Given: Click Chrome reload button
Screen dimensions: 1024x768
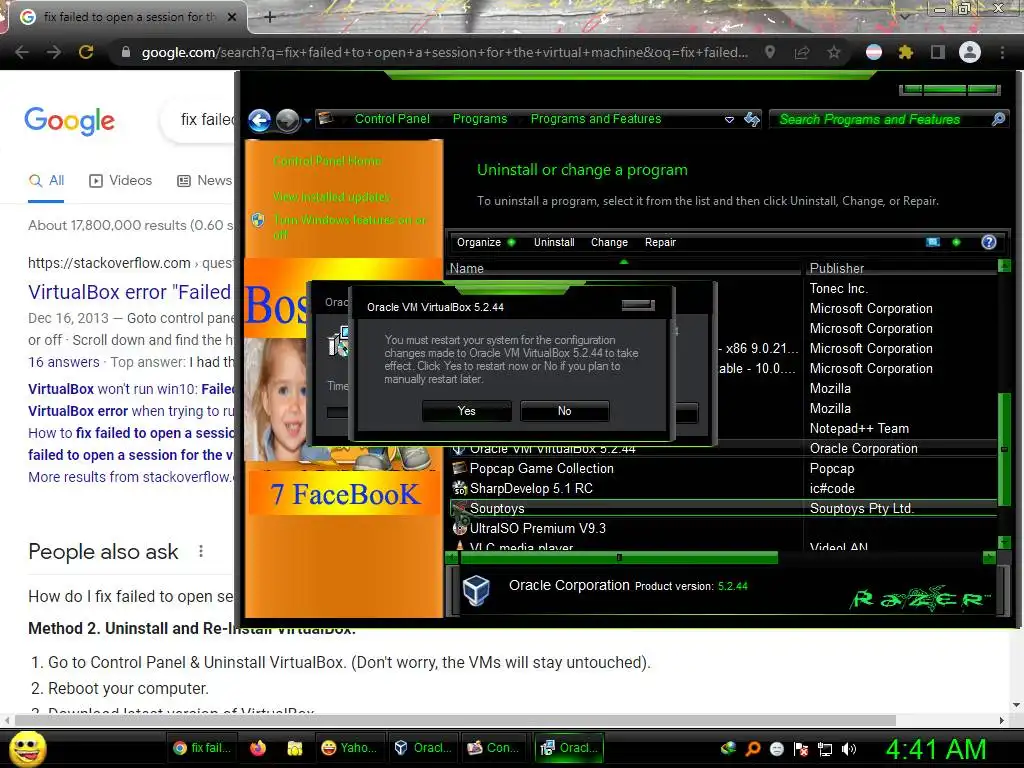Looking at the screenshot, I should coord(86,52).
